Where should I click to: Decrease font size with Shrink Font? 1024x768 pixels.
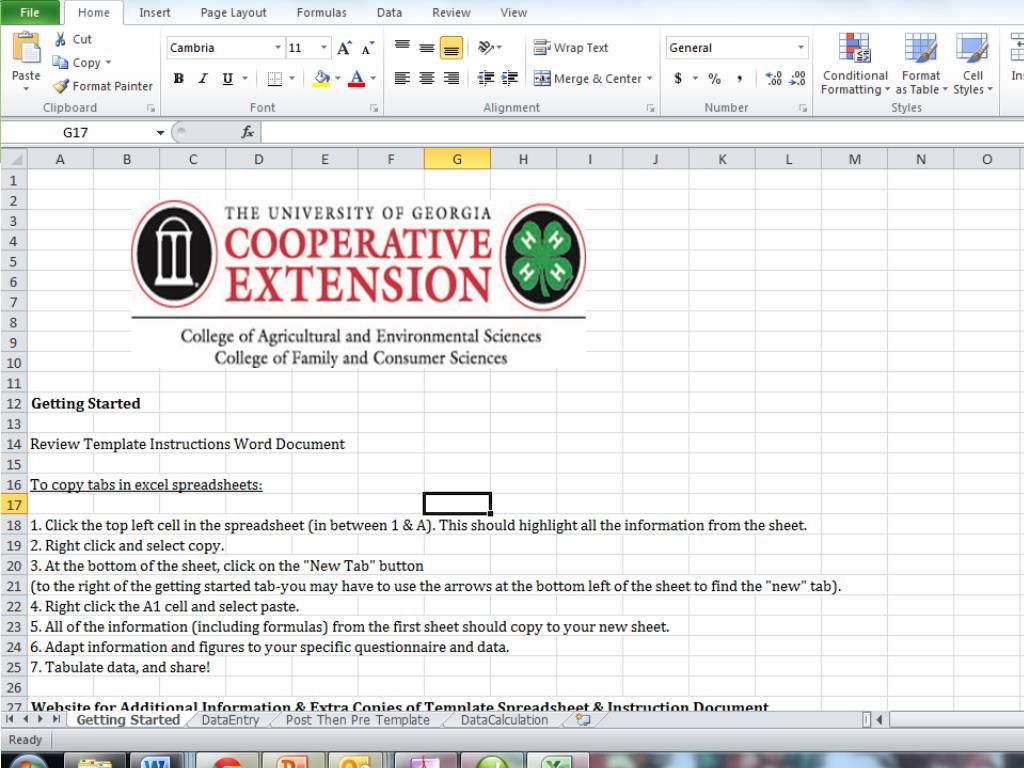(368, 48)
